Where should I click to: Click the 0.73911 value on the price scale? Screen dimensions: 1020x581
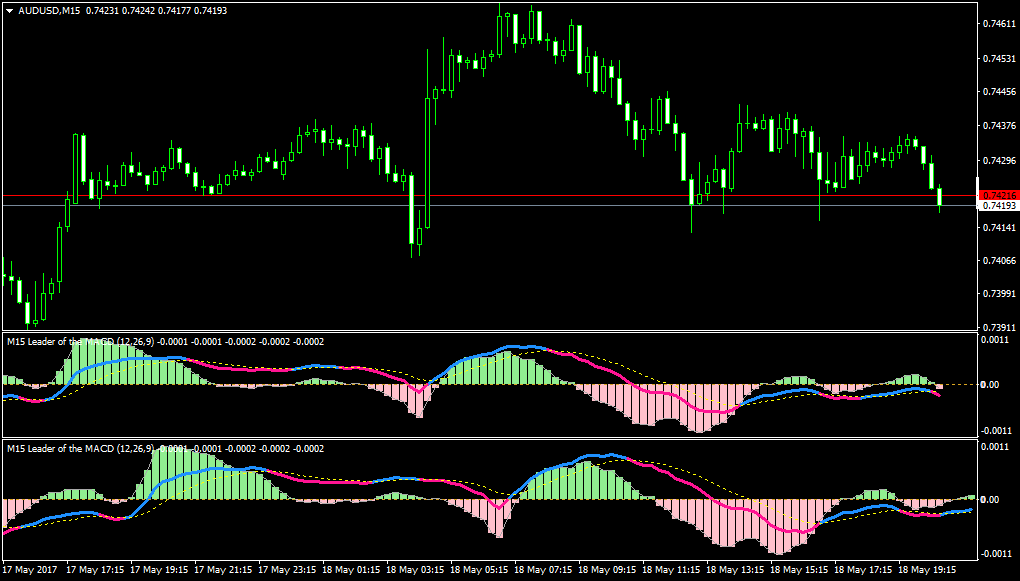[x=999, y=328]
